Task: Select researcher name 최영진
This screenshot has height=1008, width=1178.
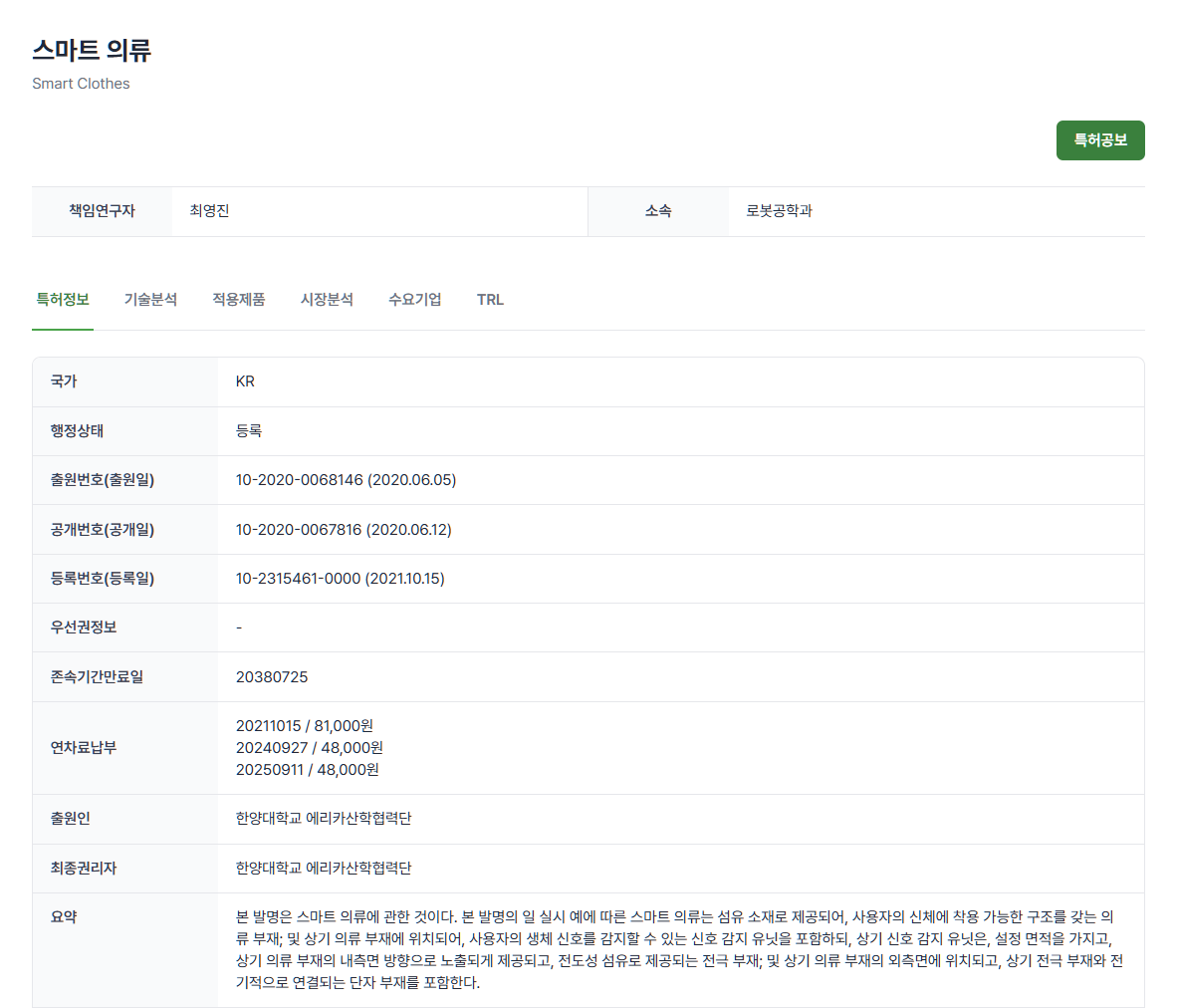Action: [208, 210]
